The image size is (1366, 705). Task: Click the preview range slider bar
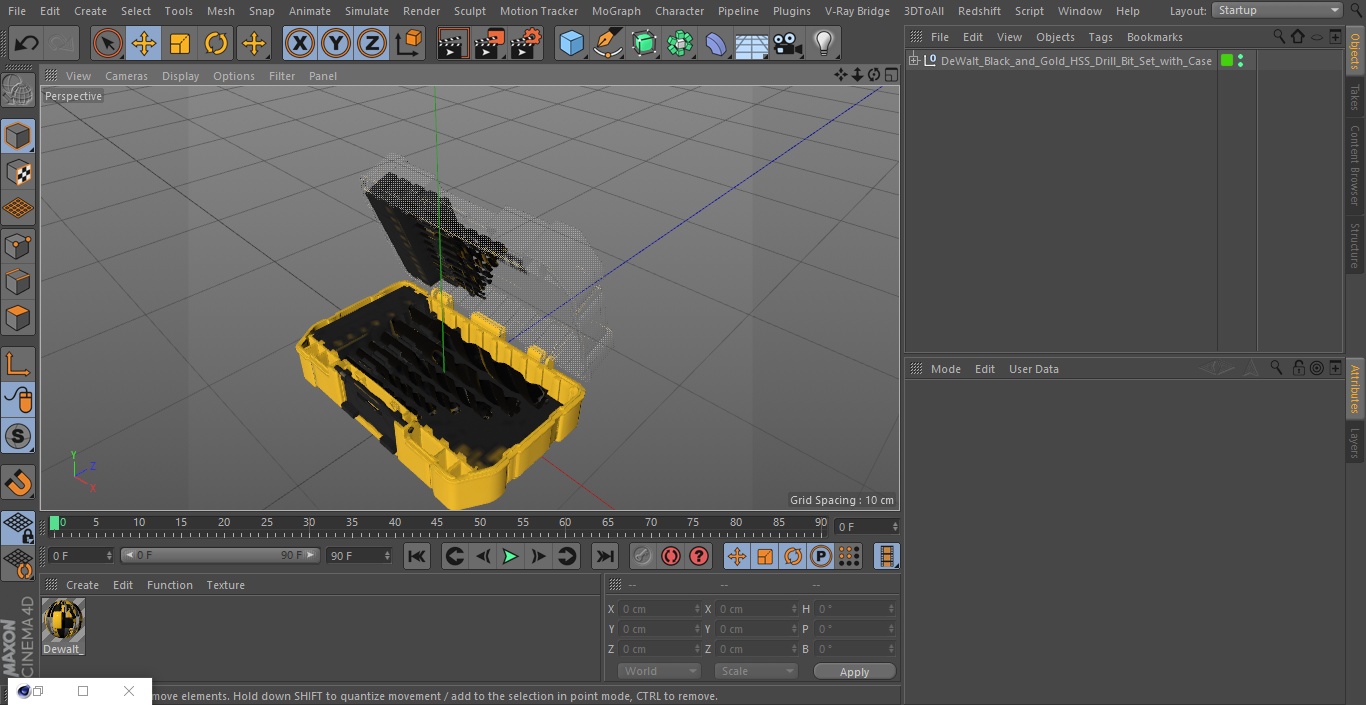pyautogui.click(x=220, y=555)
